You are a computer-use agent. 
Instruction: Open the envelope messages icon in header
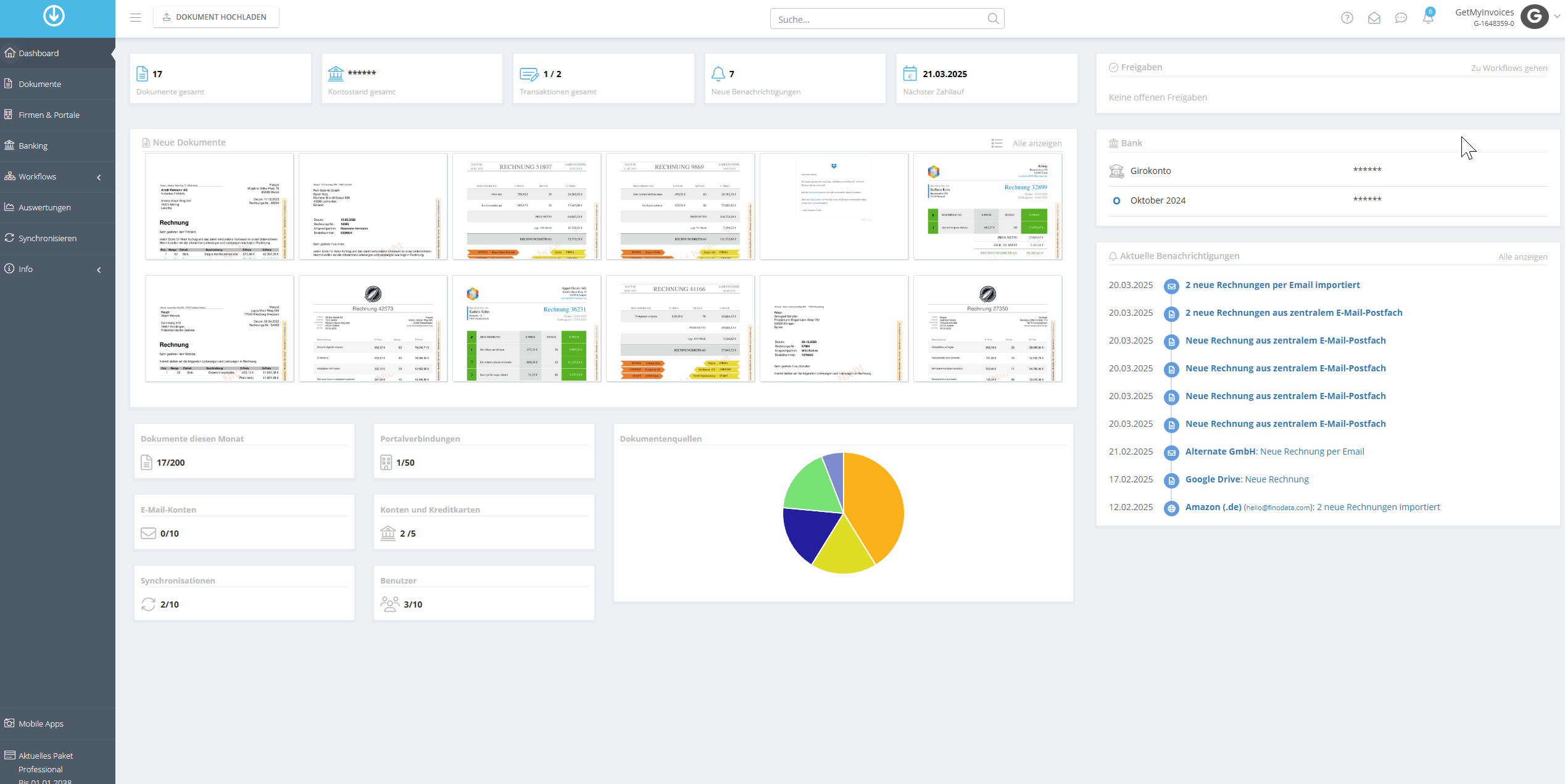(x=1374, y=18)
